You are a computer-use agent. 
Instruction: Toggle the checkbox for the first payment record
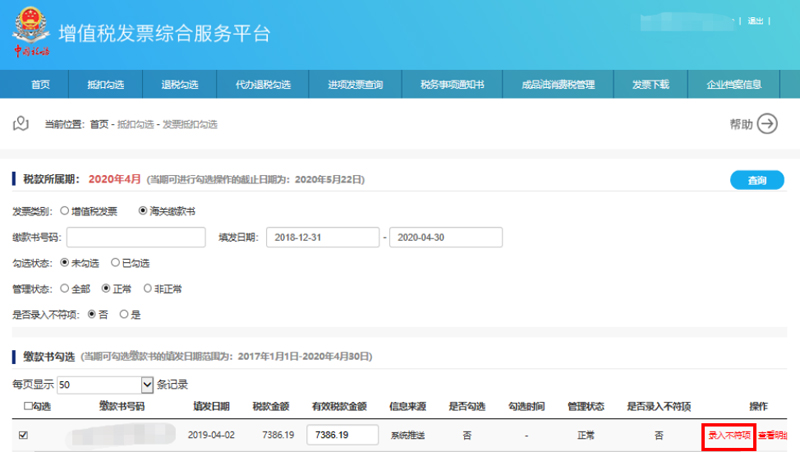[x=24, y=435]
